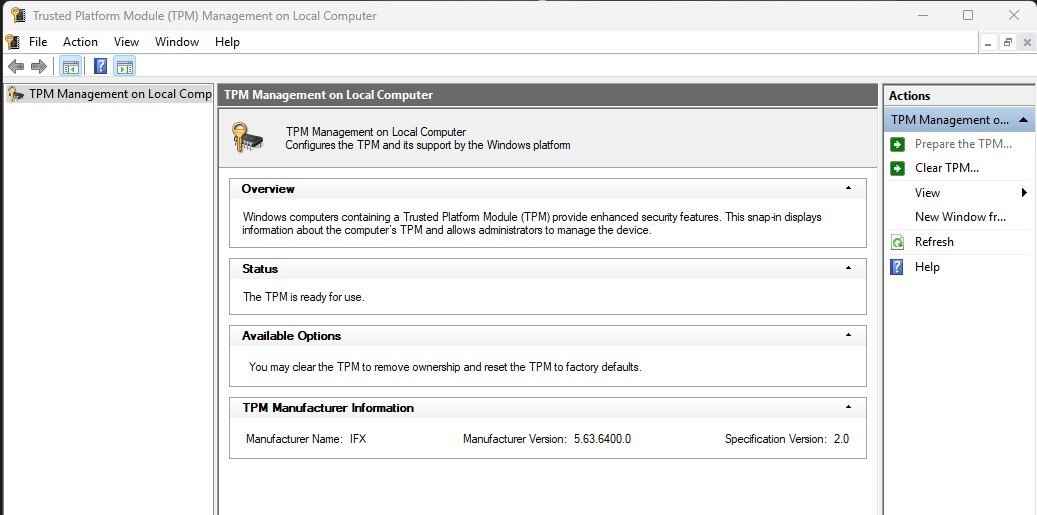Click the Clear TPM... action link
The width and height of the screenshot is (1037, 515).
(x=946, y=168)
